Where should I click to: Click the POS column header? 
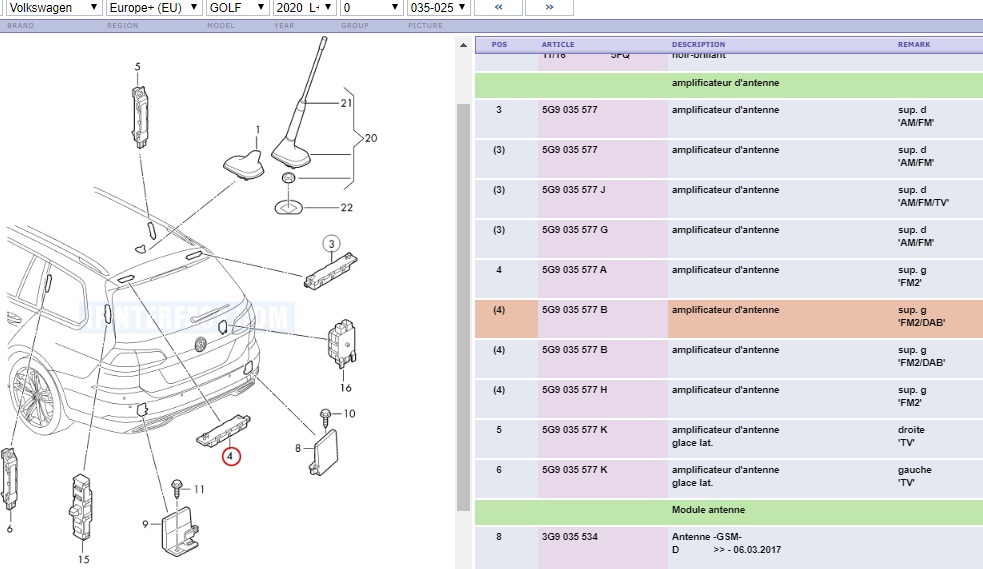coord(500,44)
